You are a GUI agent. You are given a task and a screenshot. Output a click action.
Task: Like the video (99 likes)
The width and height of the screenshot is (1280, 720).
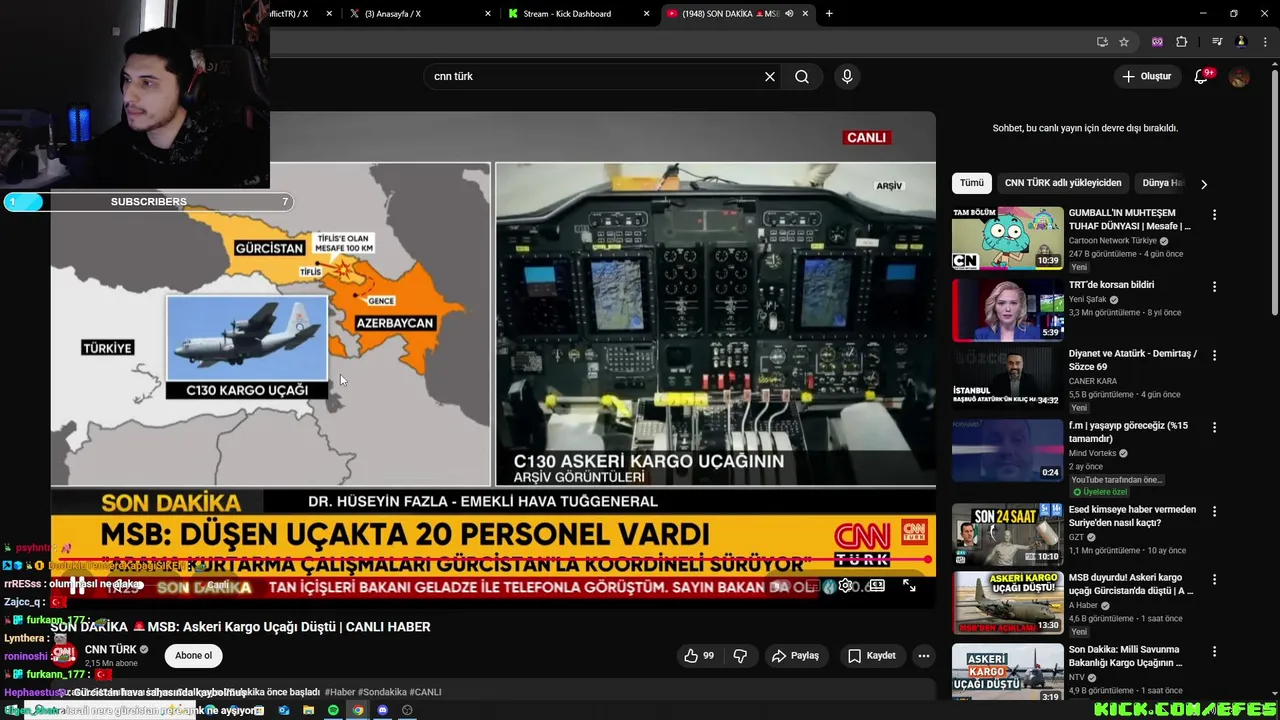(x=699, y=656)
